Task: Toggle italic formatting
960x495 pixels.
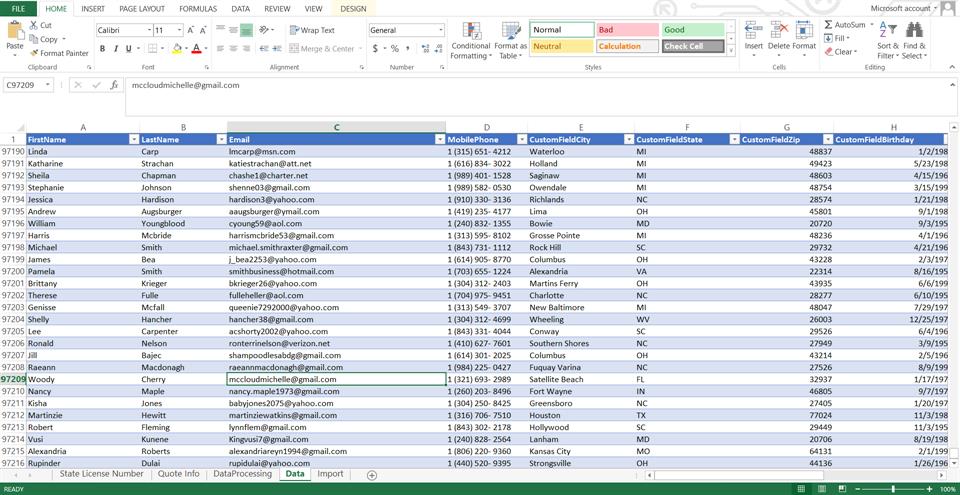Action: [115, 48]
